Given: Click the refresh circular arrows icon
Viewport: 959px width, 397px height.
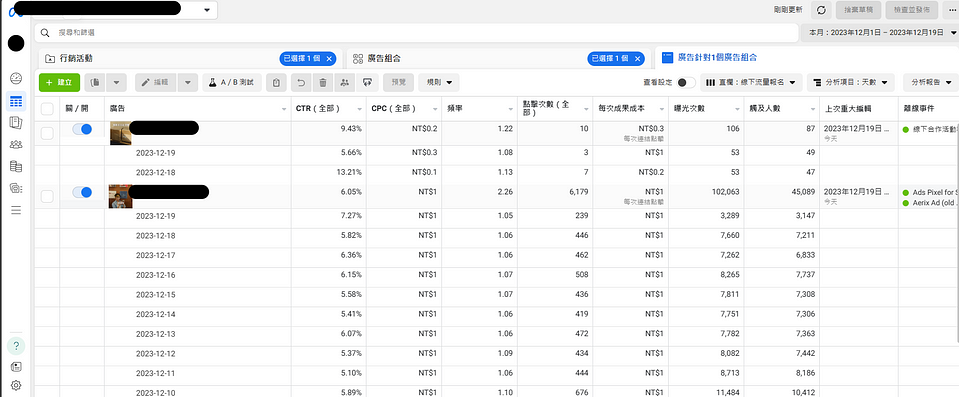Looking at the screenshot, I should click(821, 10).
